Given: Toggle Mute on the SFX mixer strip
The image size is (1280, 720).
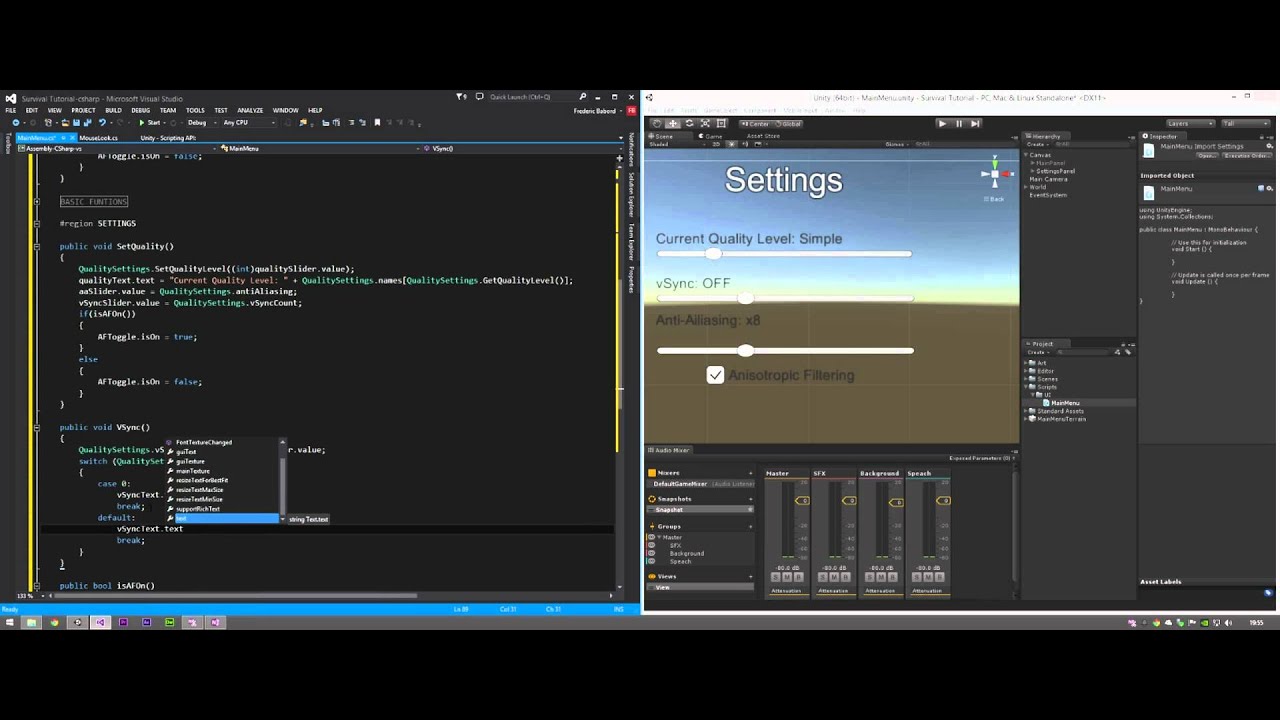Looking at the screenshot, I should click(834, 577).
